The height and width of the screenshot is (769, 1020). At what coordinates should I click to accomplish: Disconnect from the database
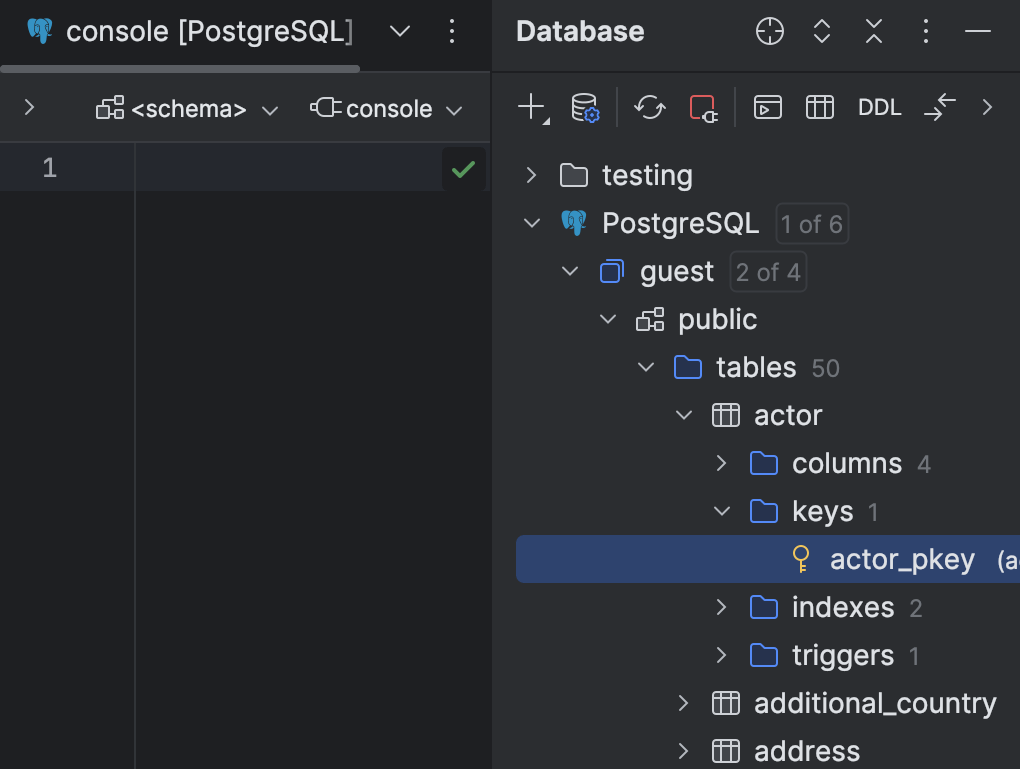coord(703,107)
